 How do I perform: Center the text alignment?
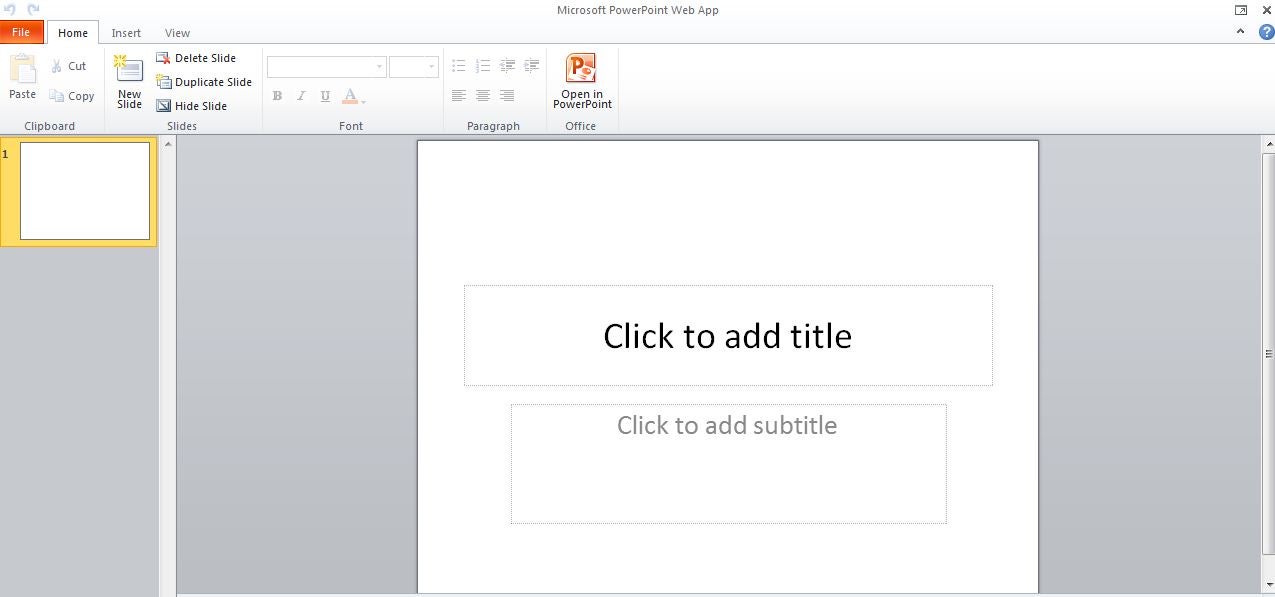tap(483, 96)
